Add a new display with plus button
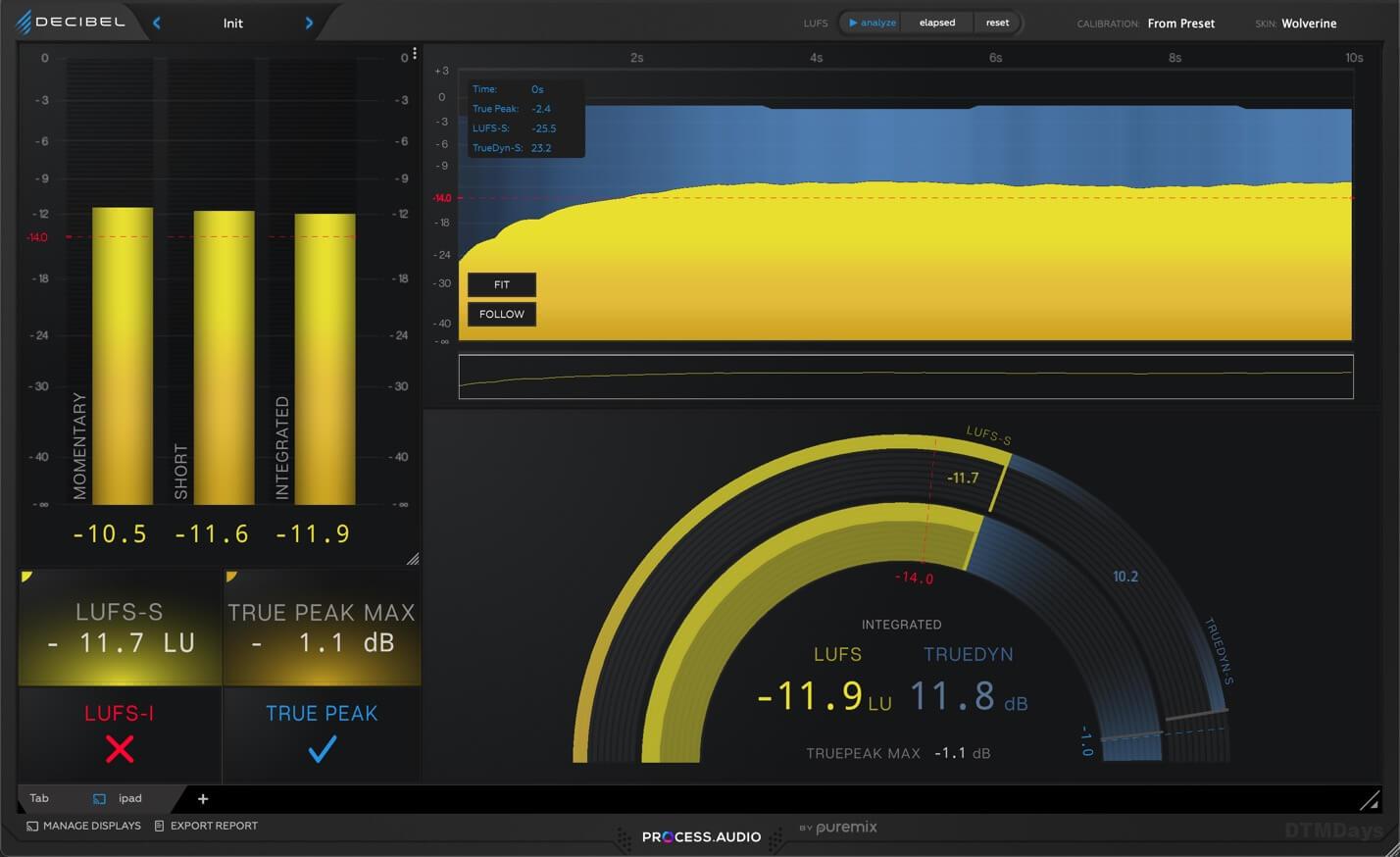Viewport: 1400px width, 857px height. [x=203, y=799]
